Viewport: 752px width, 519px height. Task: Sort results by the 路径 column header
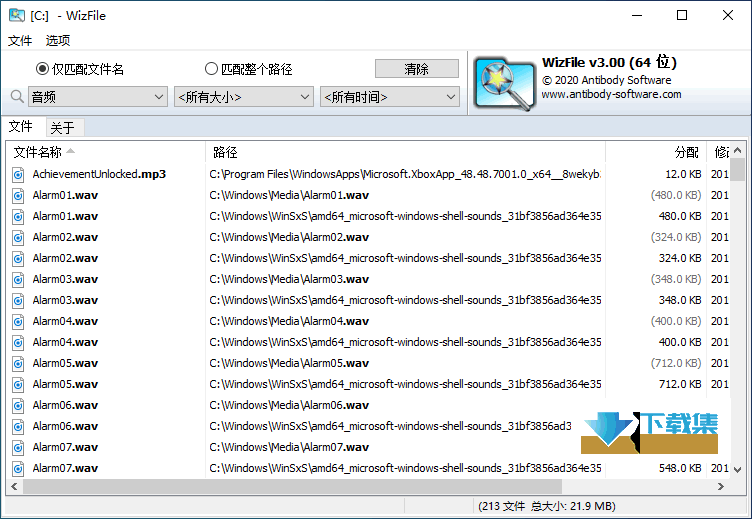(x=400, y=152)
